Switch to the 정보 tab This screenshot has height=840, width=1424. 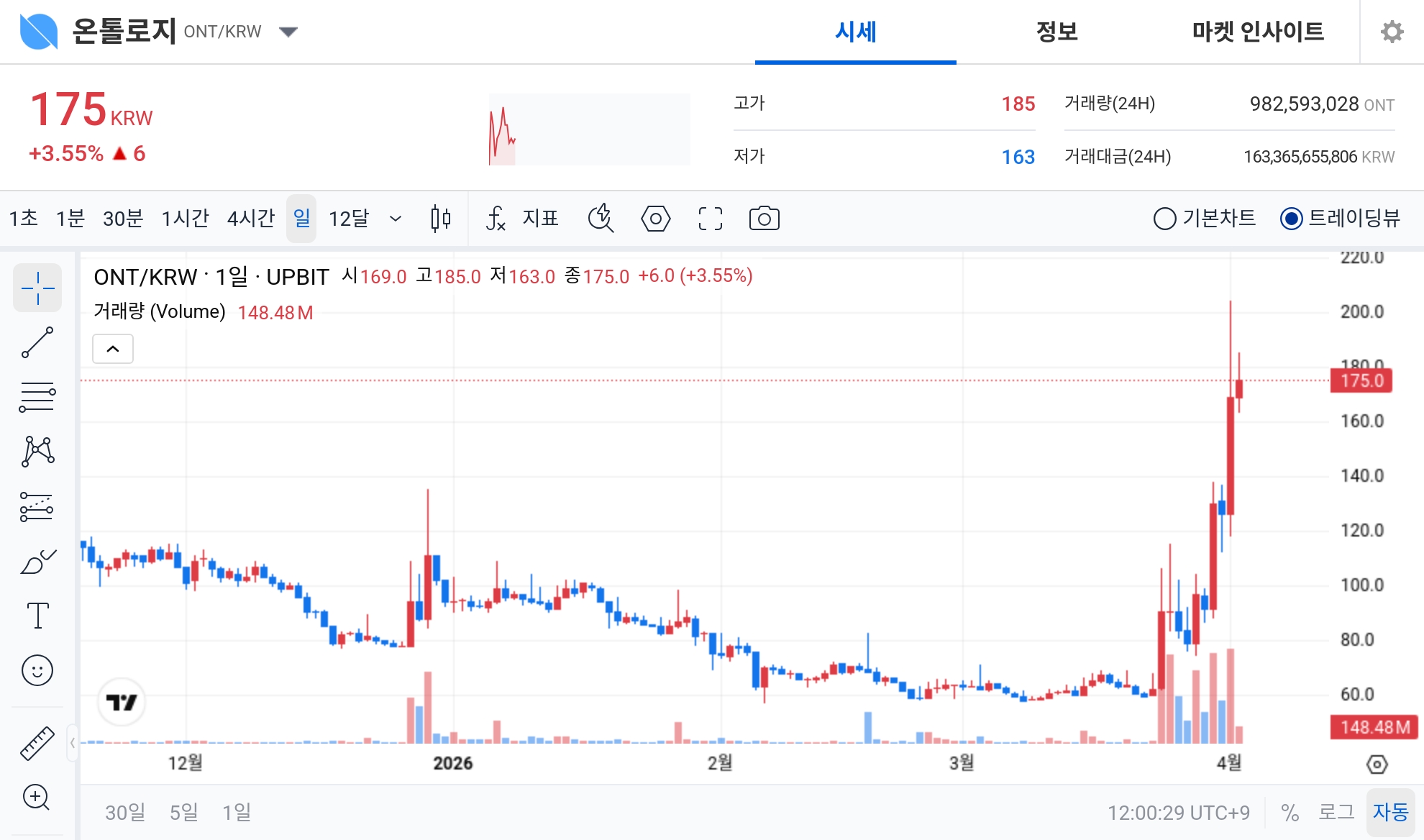click(1056, 32)
